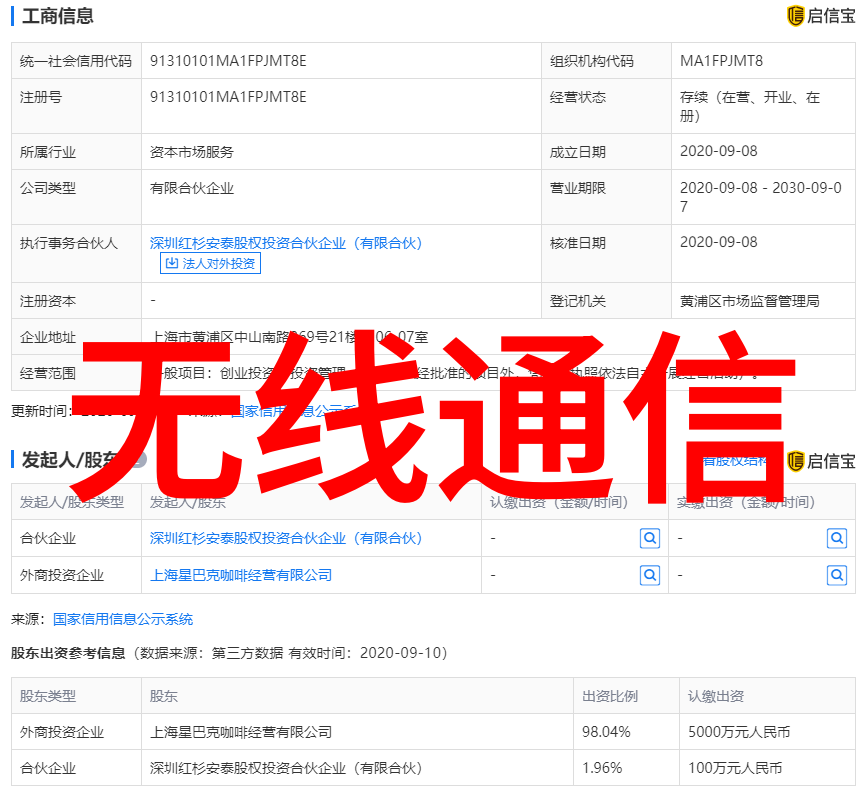
Task: Select the date value in the 核准日期 row
Action: tap(718, 242)
